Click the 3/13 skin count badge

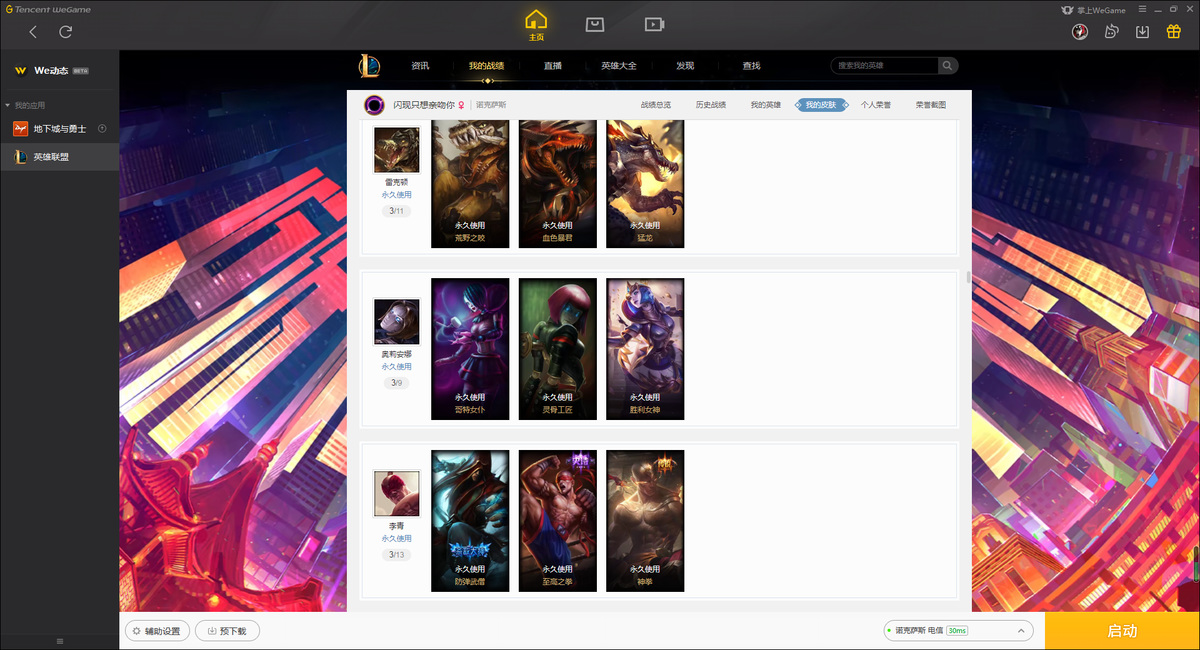click(x=396, y=555)
